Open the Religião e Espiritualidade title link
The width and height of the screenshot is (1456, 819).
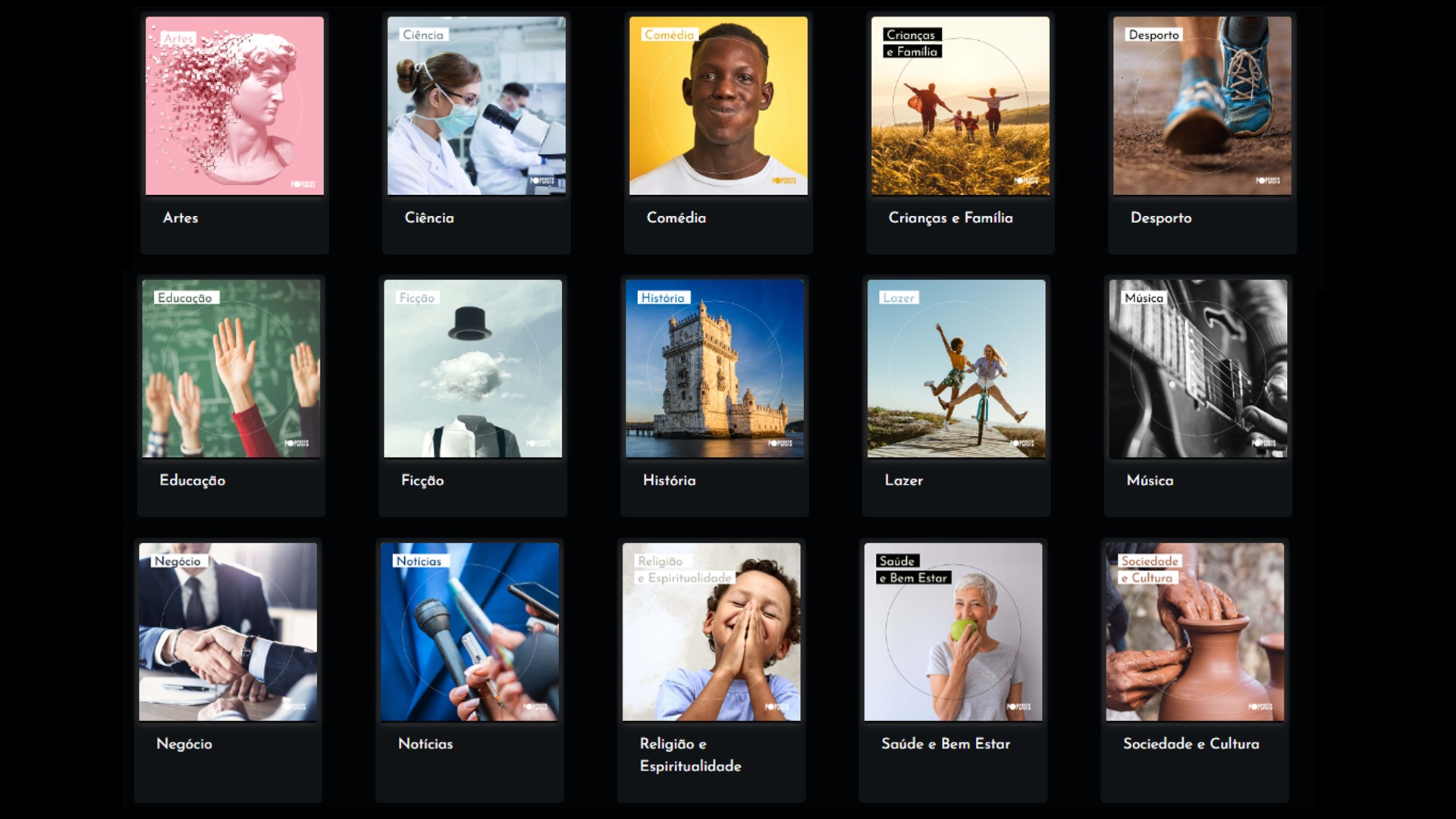tap(691, 755)
